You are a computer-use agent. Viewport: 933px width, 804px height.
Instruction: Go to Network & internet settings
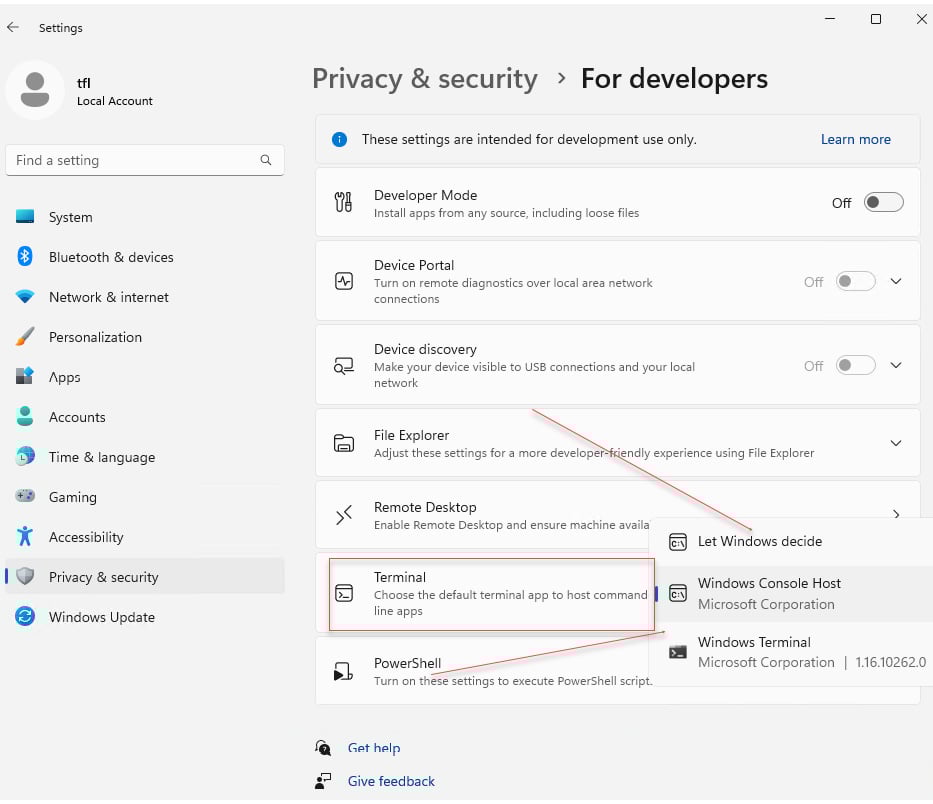pos(145,296)
